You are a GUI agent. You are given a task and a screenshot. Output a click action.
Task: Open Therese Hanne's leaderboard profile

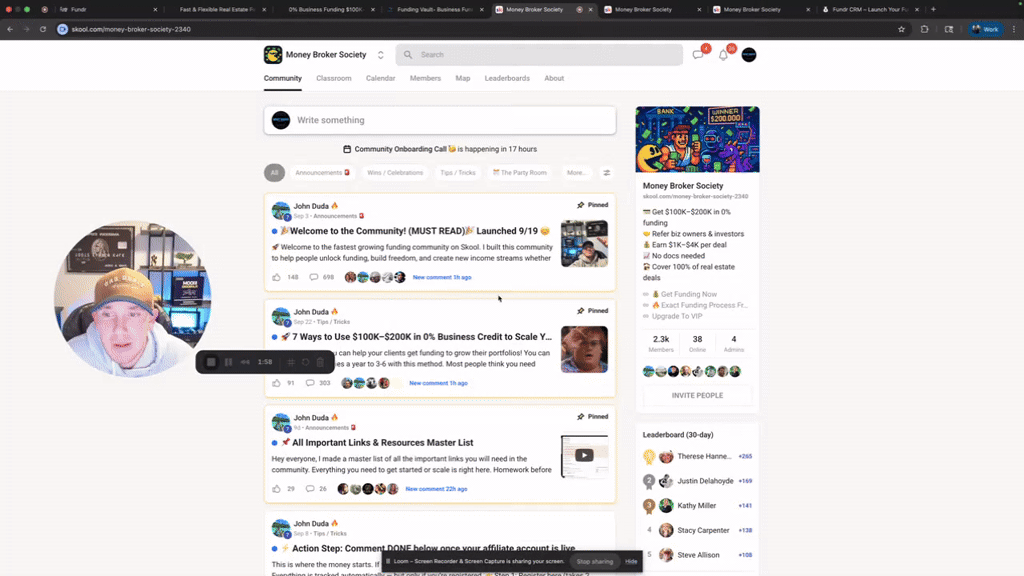[x=703, y=456]
